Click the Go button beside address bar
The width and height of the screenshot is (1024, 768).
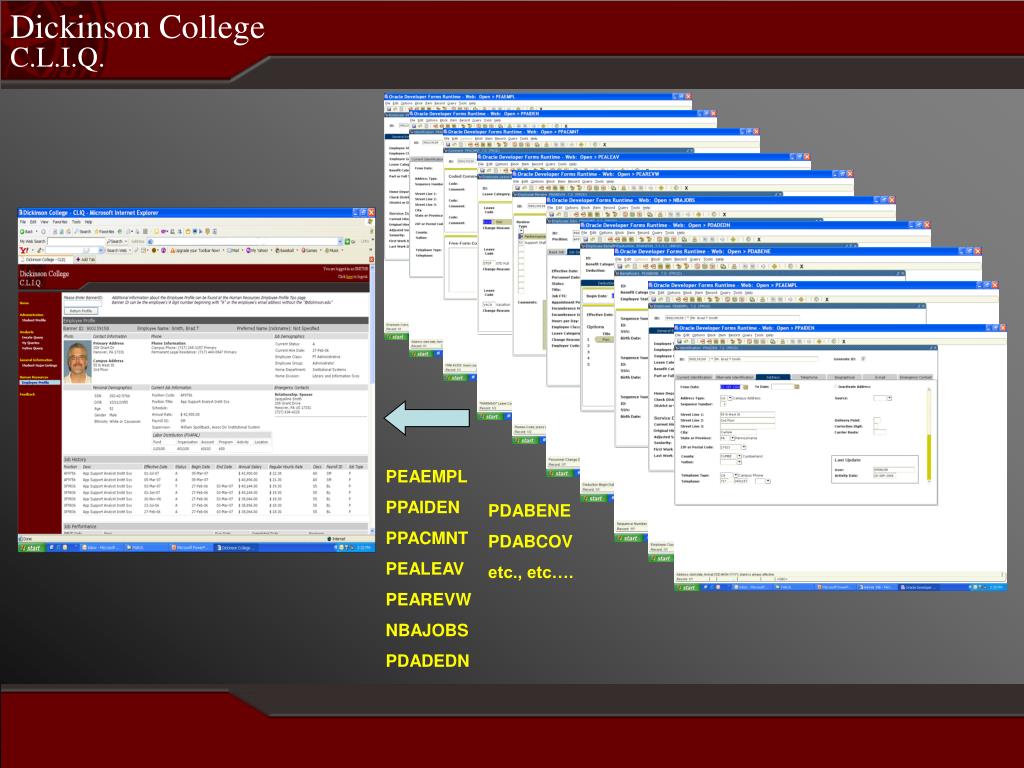tap(350, 242)
